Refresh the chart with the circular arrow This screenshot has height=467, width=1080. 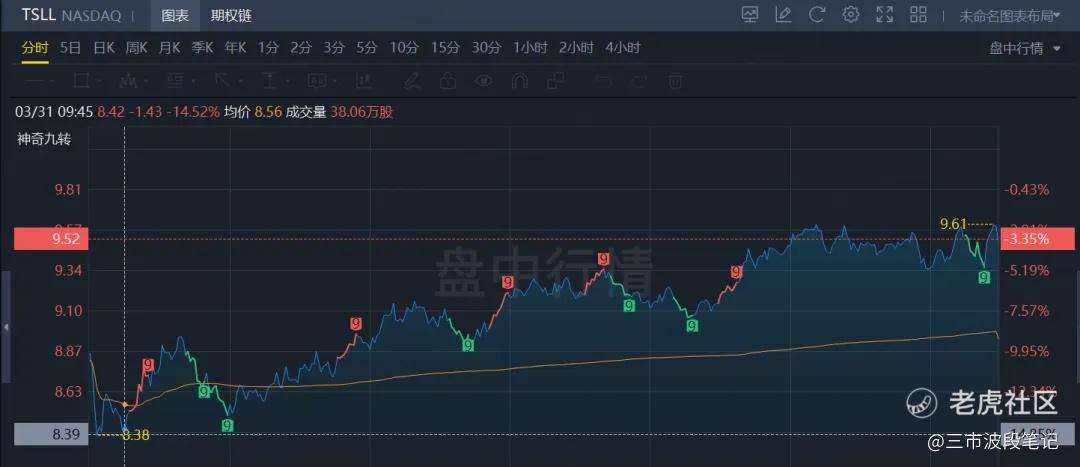click(x=817, y=14)
